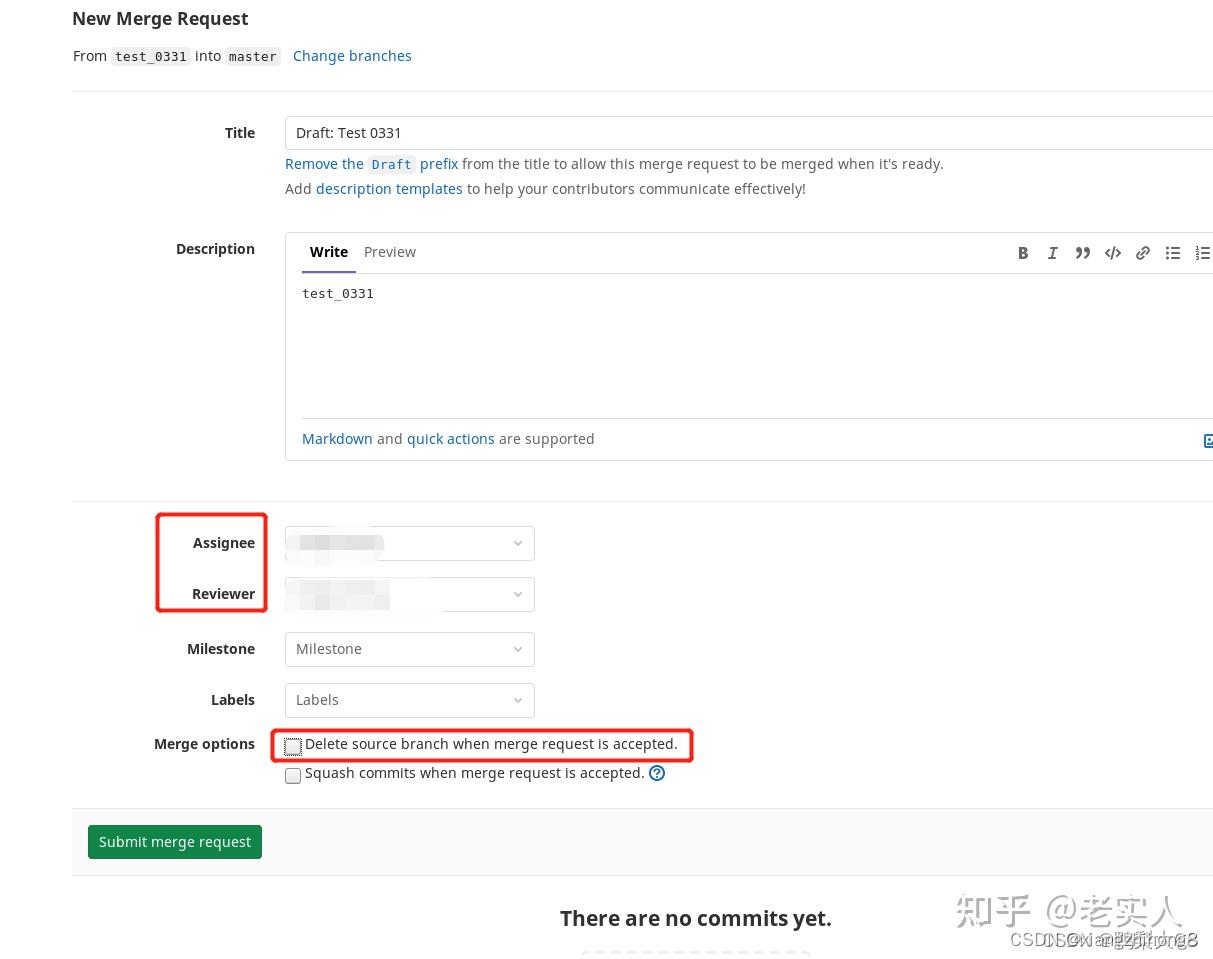Insert a bulleted list

1173,253
